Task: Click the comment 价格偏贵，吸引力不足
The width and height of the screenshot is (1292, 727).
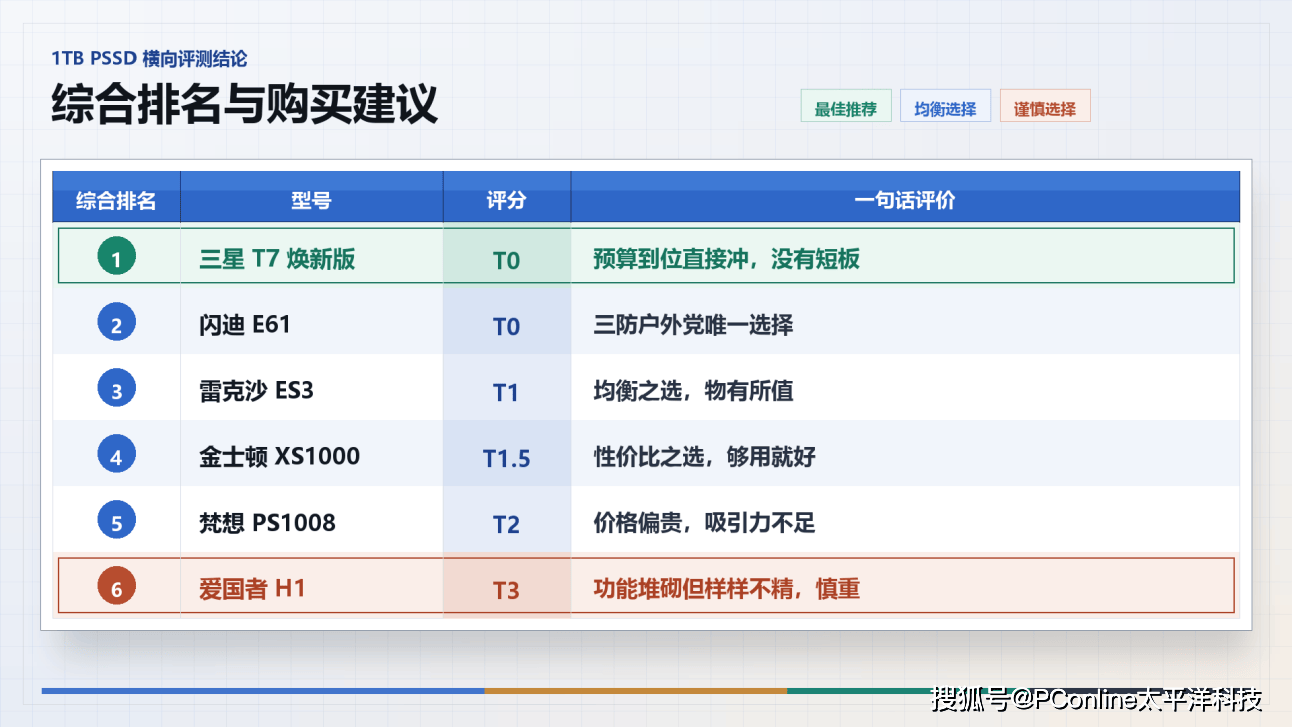Action: pyautogui.click(x=705, y=523)
